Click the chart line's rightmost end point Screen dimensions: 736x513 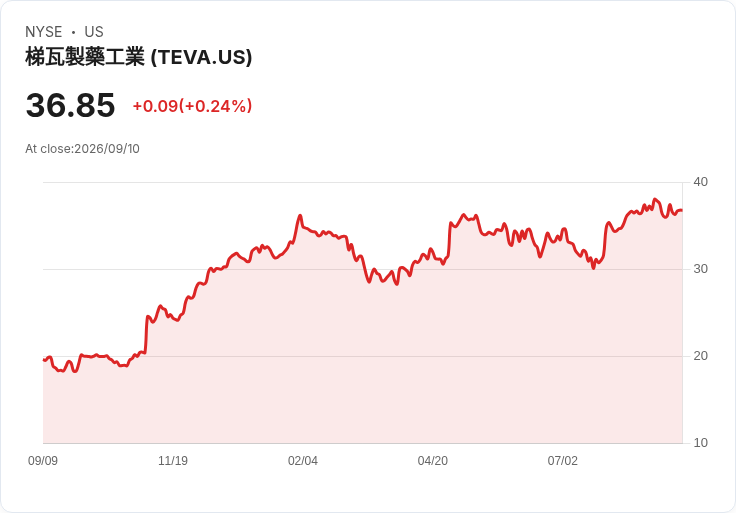click(682, 210)
